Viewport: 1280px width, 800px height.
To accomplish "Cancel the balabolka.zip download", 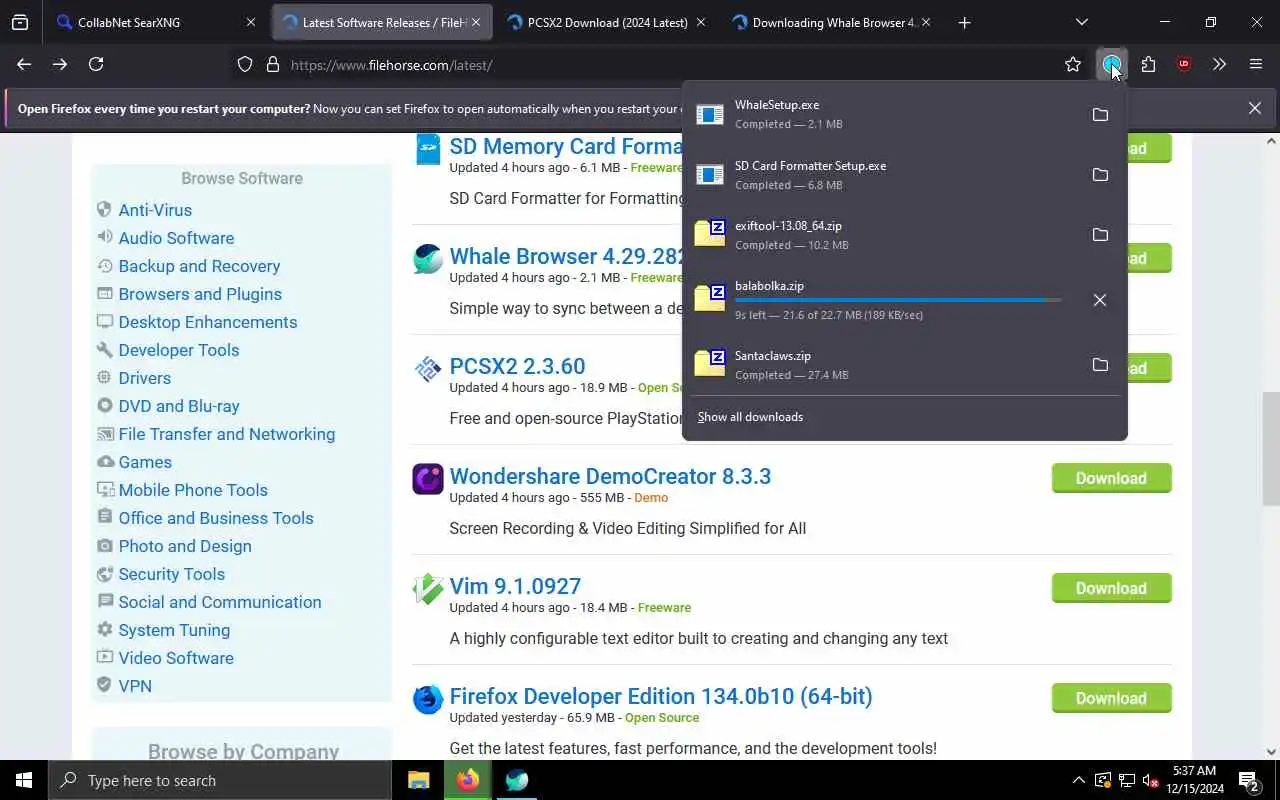I will (x=1100, y=300).
